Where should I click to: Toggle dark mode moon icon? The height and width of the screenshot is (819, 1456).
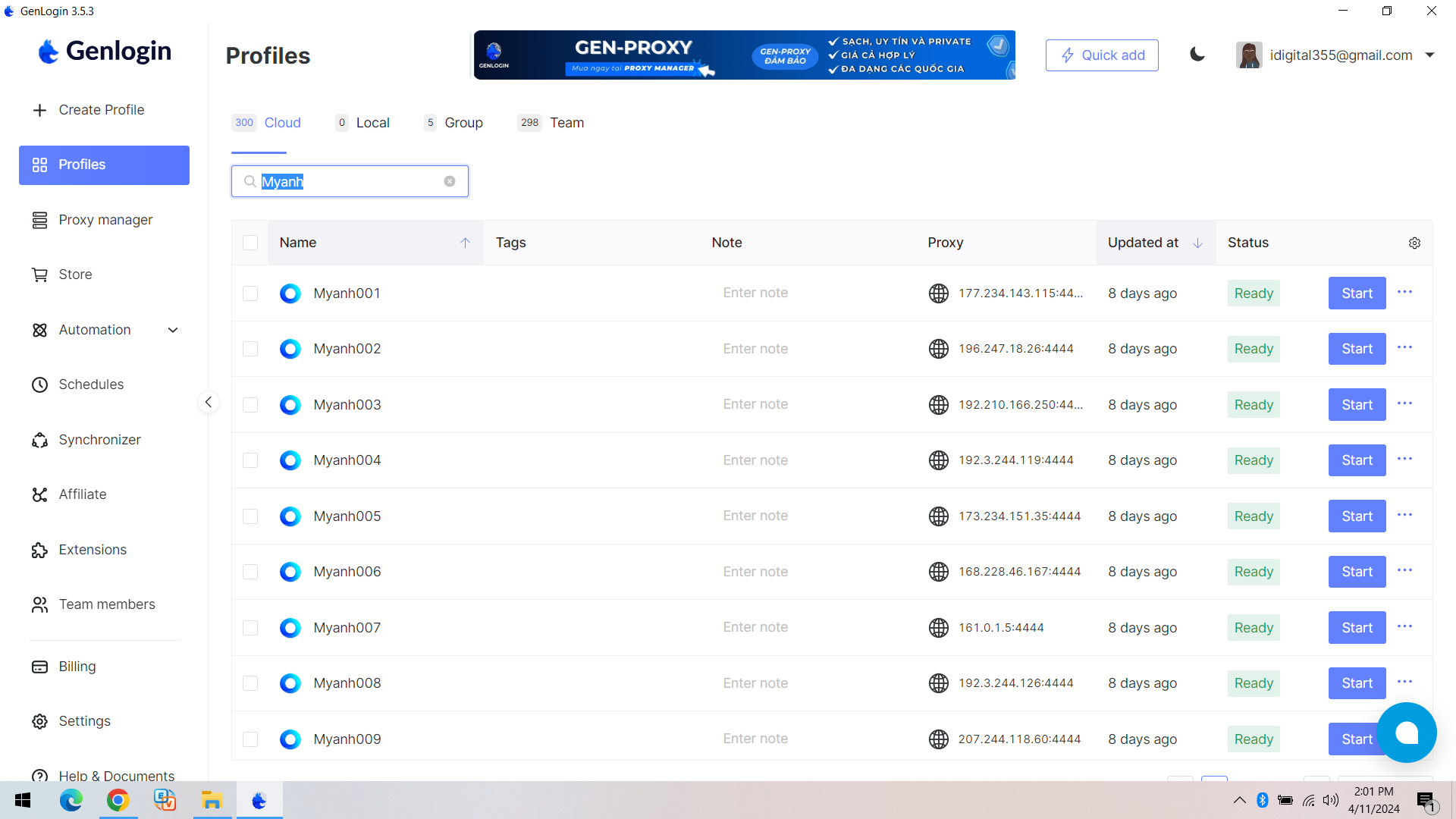(1197, 55)
